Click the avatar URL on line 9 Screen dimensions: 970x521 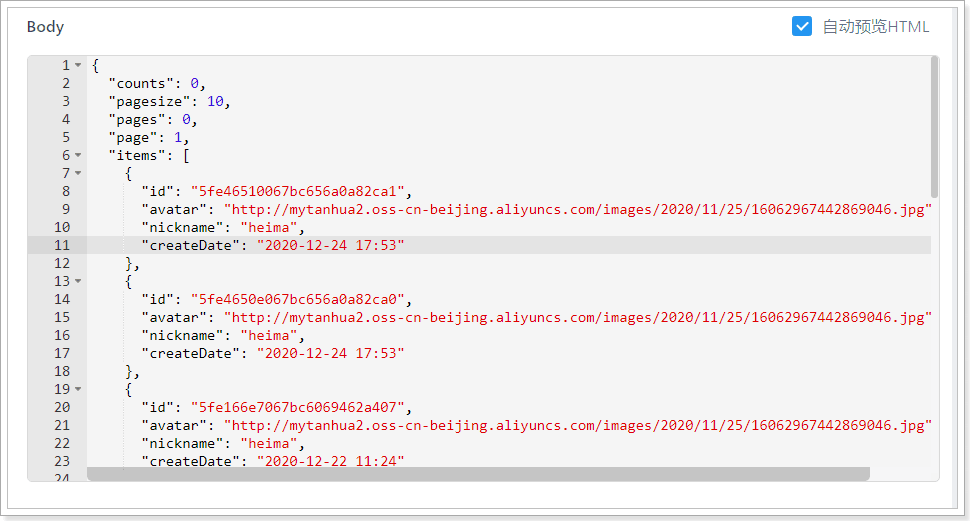(x=578, y=209)
